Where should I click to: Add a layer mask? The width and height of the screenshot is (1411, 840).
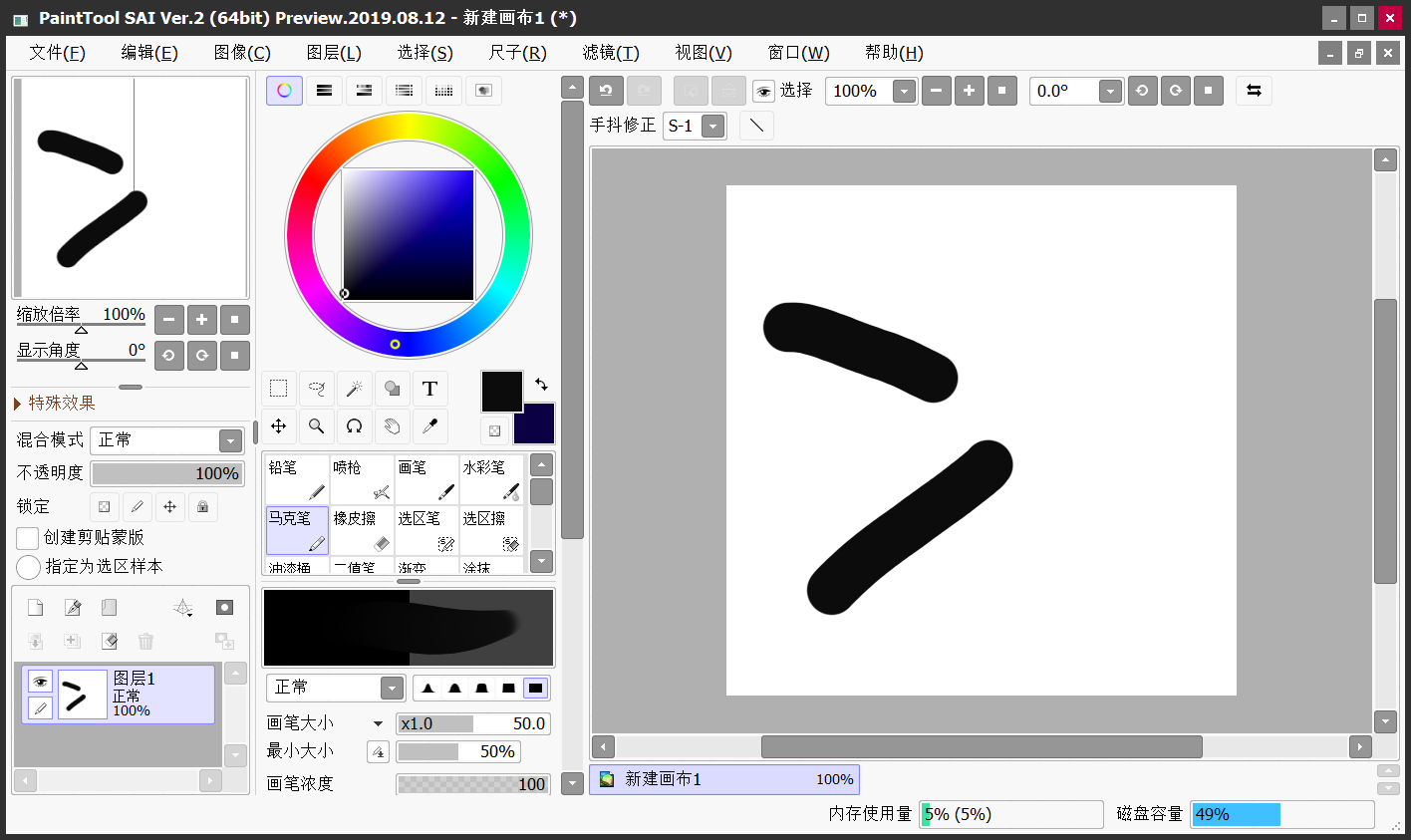click(x=225, y=608)
